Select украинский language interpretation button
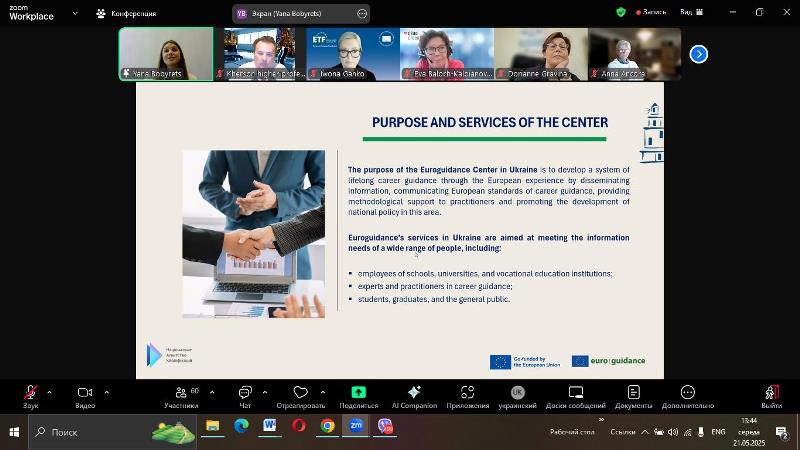 pyautogui.click(x=517, y=396)
